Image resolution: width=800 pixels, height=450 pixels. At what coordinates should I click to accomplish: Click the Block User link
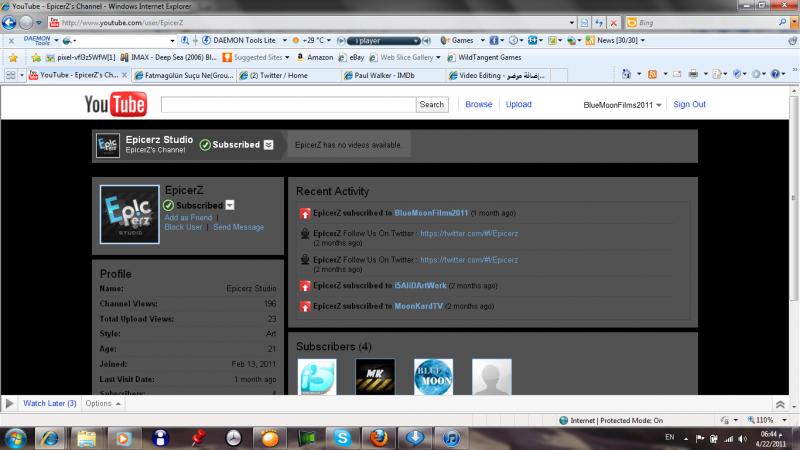pyautogui.click(x=183, y=227)
